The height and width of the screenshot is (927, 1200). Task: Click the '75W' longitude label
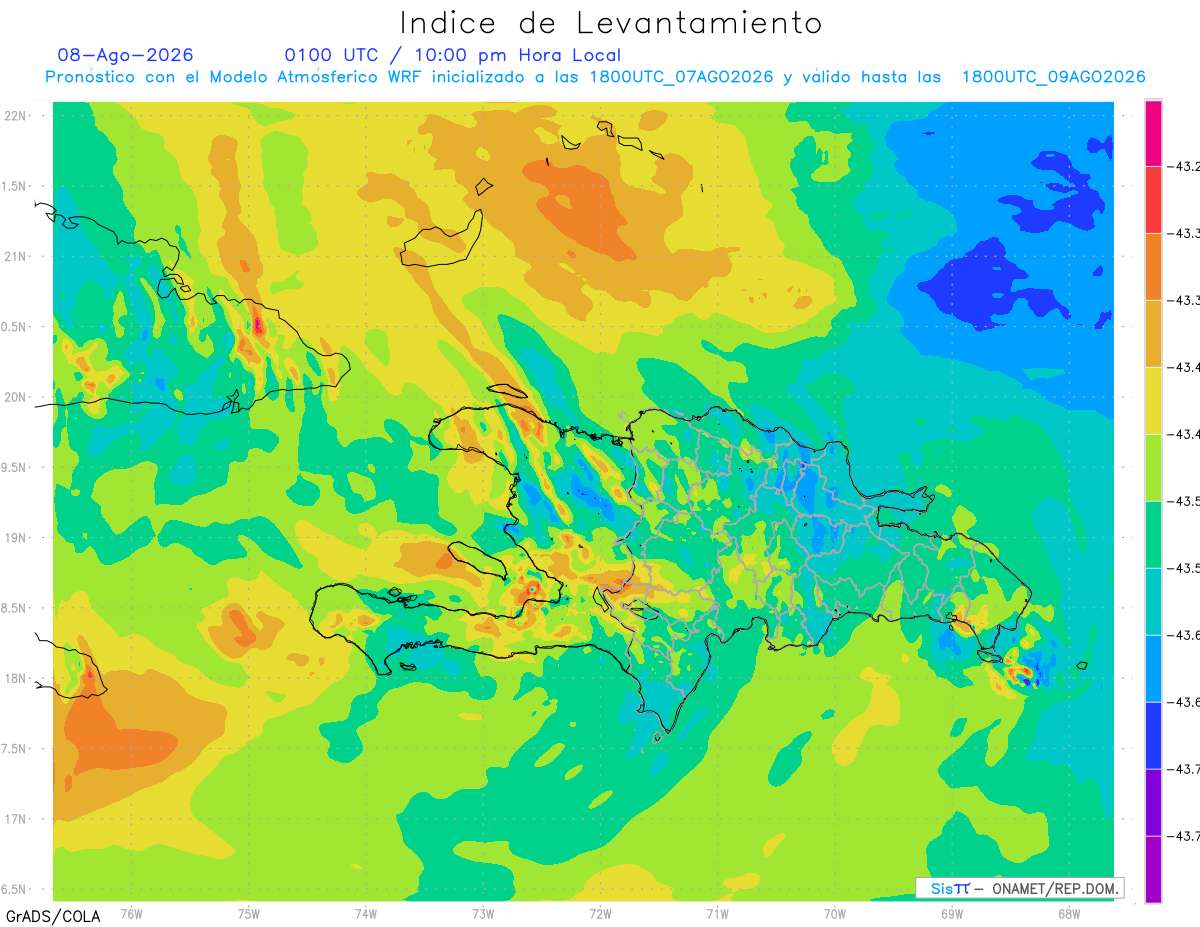tap(249, 913)
